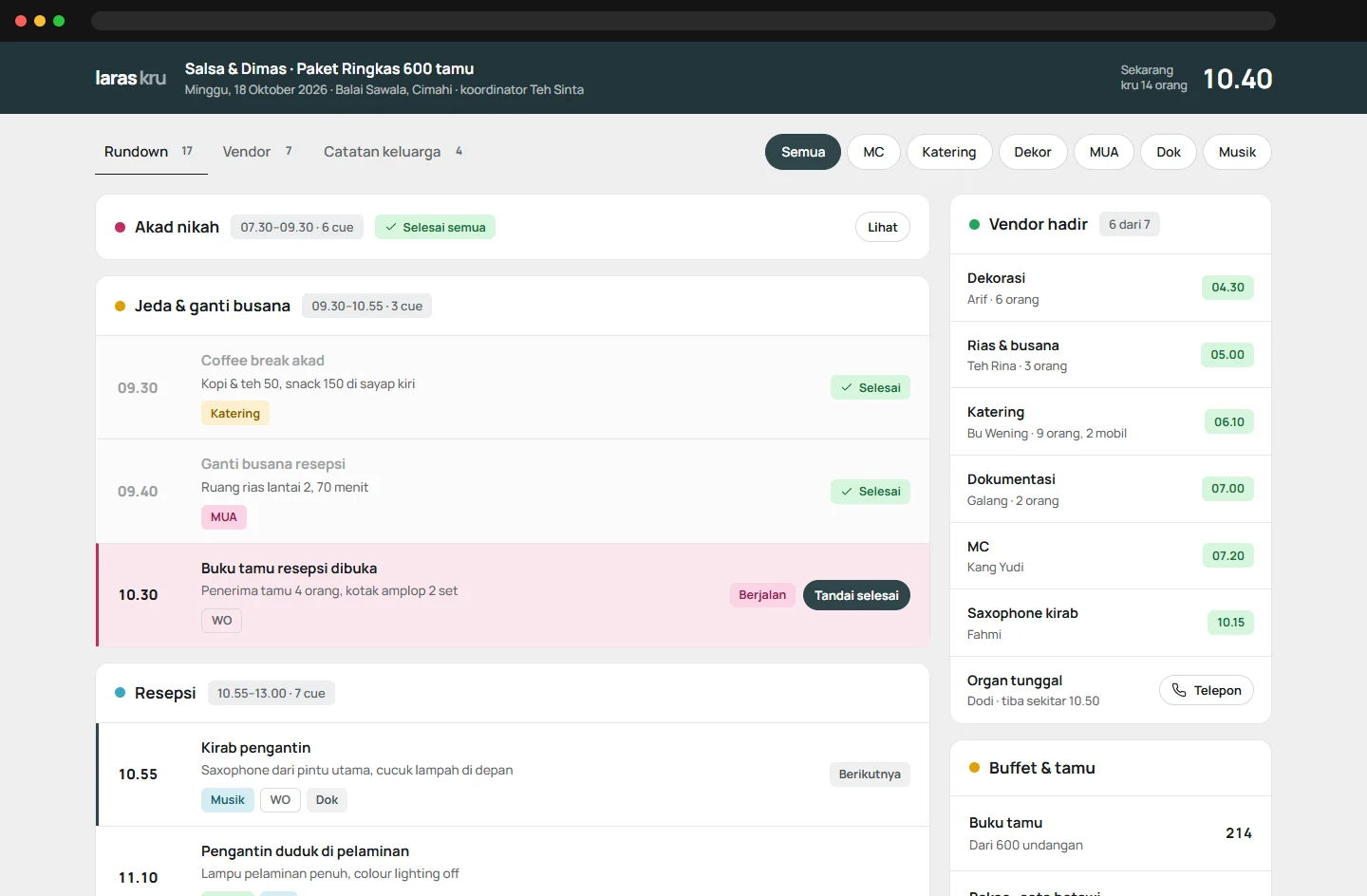The height and width of the screenshot is (896, 1367).
Task: Click the MUA tag under Ganti busana
Action: pos(224,516)
